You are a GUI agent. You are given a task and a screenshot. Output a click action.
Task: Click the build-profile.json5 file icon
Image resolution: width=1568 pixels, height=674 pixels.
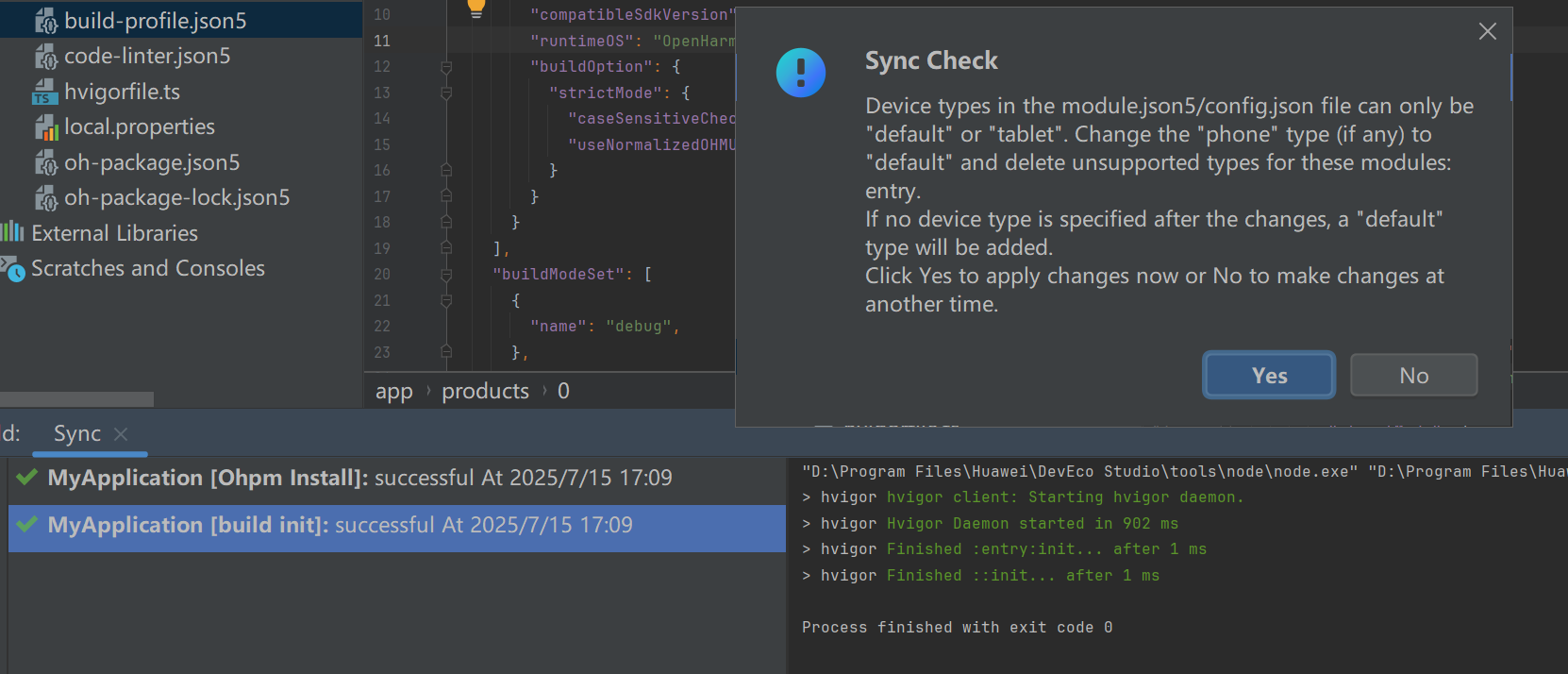[46, 21]
